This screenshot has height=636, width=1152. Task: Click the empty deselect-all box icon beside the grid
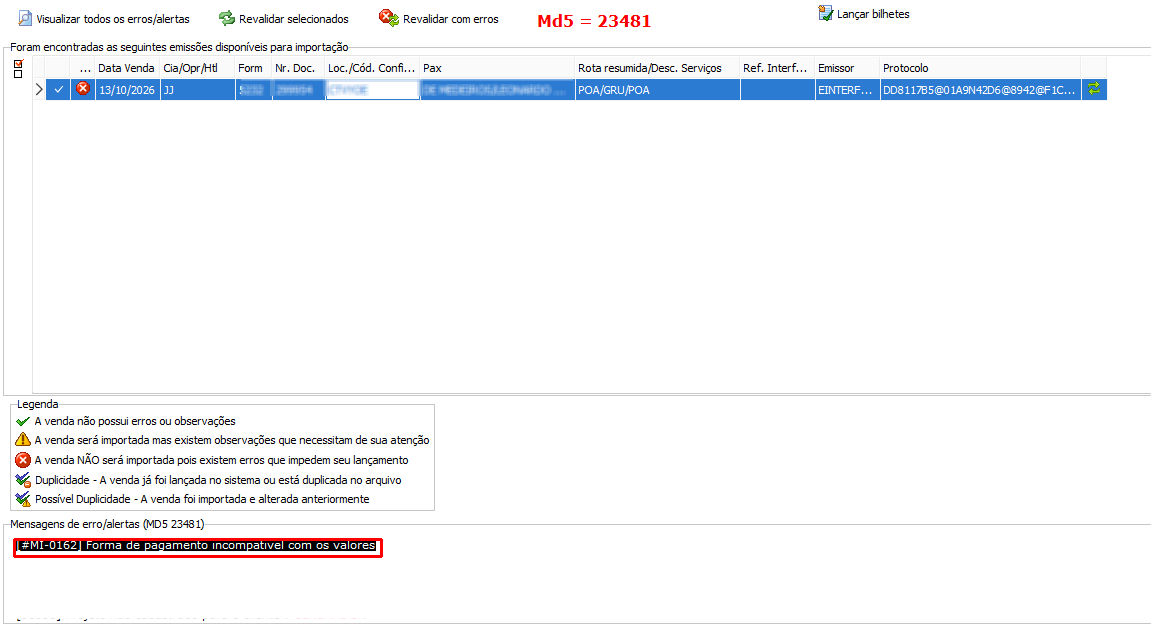[x=18, y=73]
